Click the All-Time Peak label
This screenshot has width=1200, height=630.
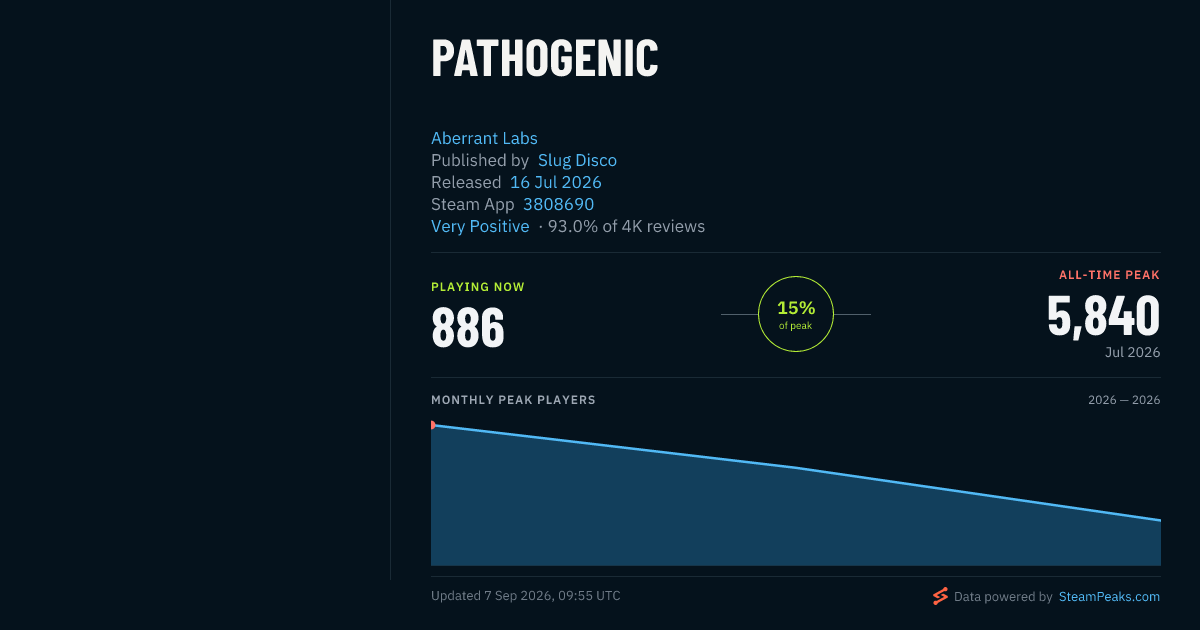[1110, 275]
